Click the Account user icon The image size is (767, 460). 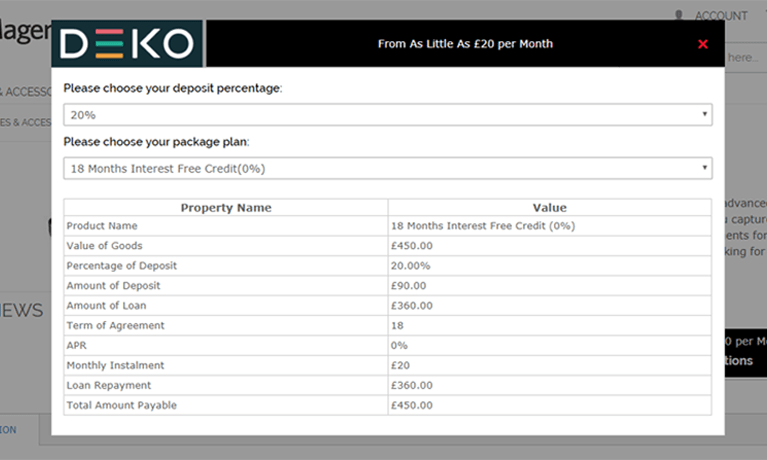[679, 15]
